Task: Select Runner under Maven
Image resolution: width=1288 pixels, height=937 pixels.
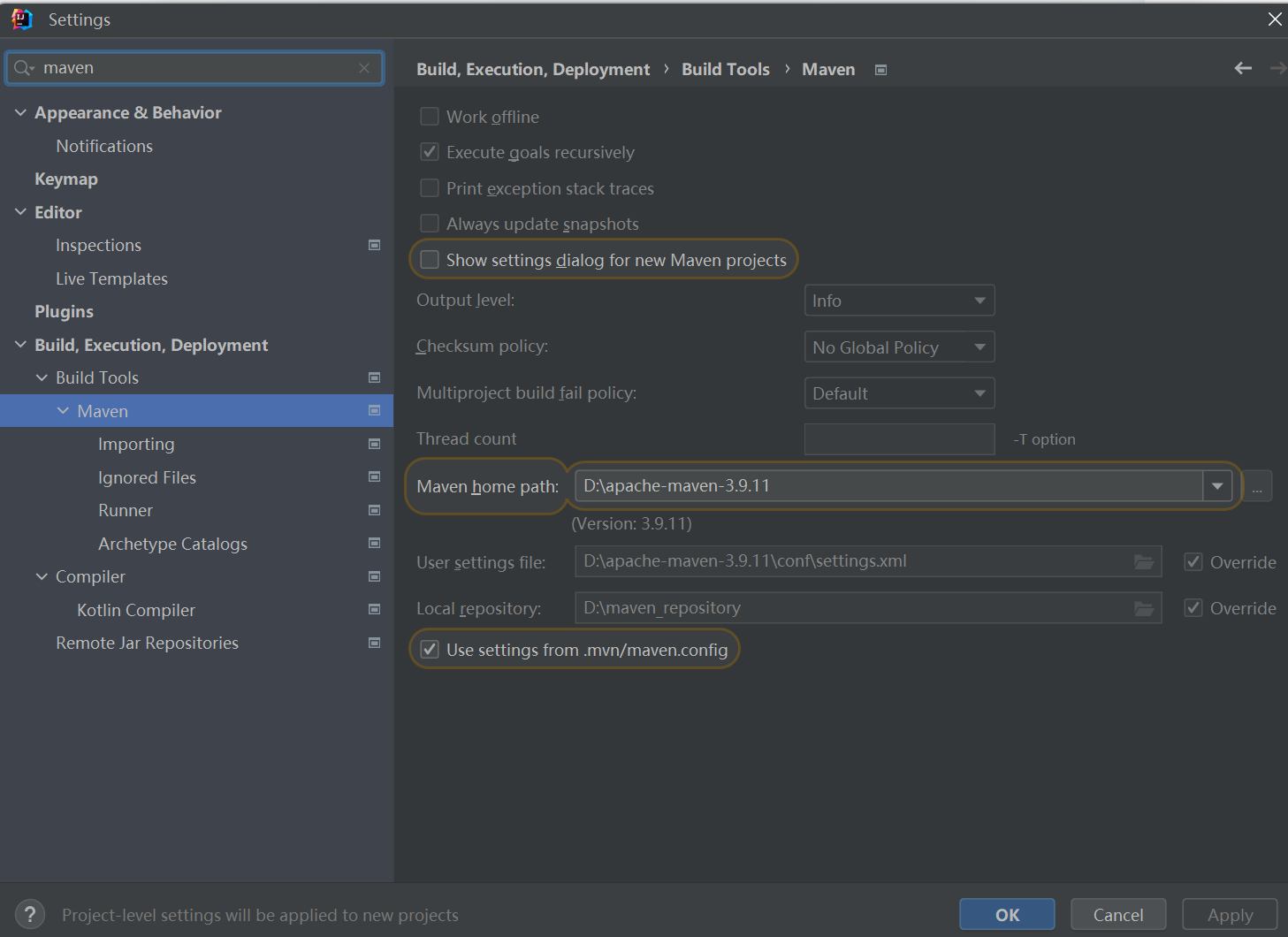Action: (x=126, y=510)
